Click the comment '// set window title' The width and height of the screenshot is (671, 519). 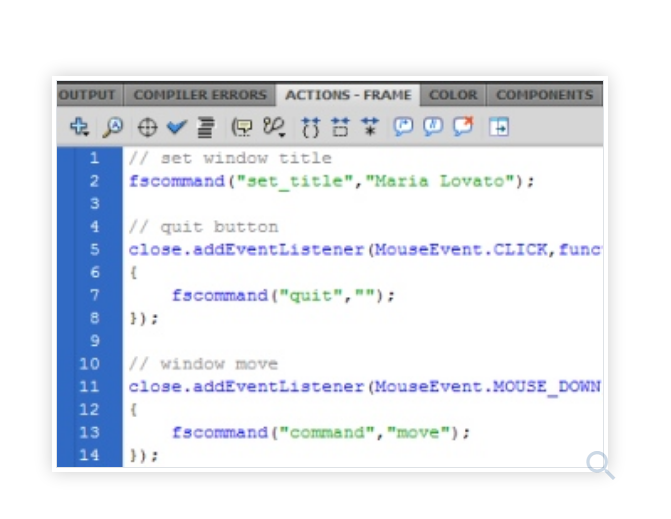(230, 158)
